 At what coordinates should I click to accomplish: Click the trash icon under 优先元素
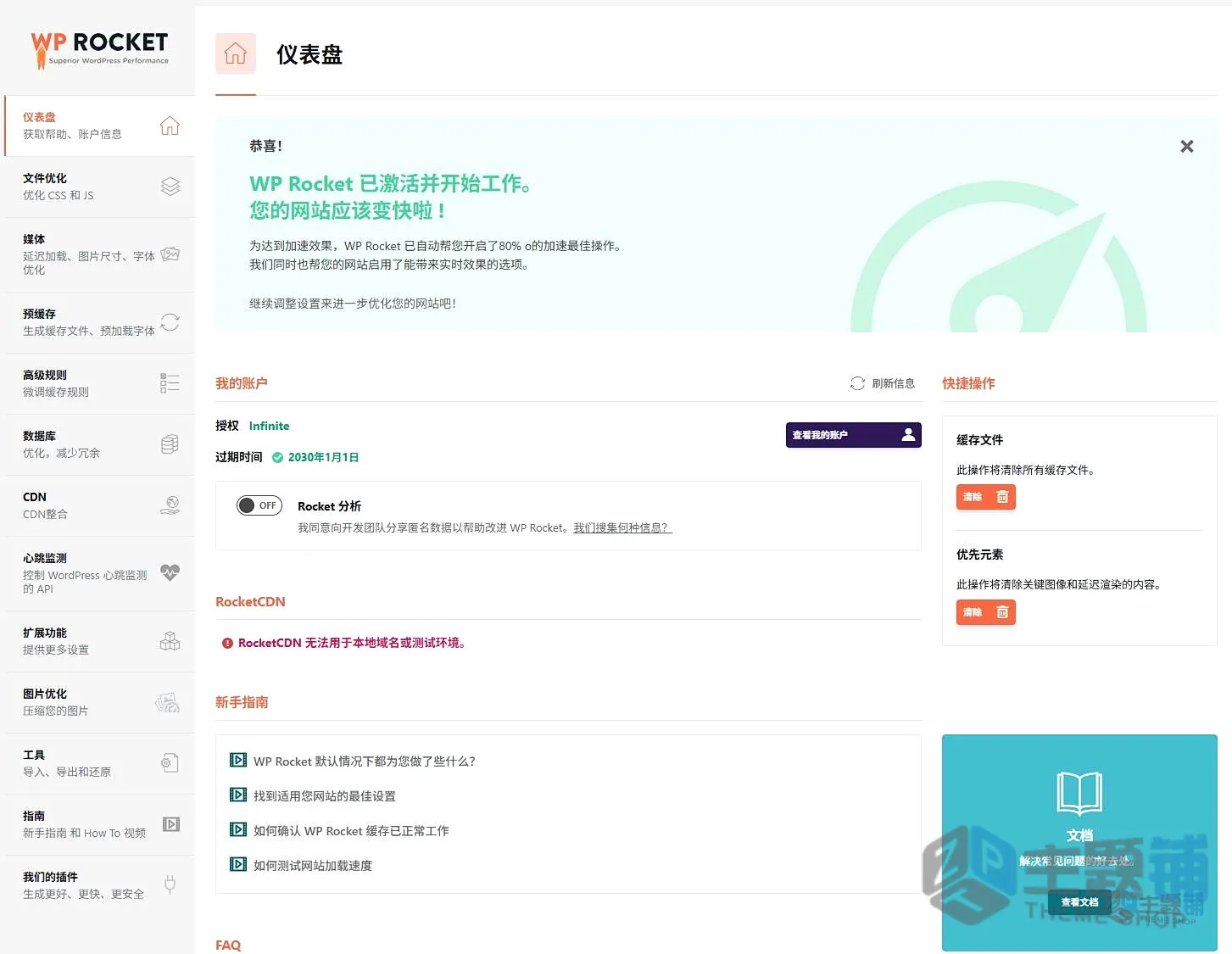point(1002,612)
